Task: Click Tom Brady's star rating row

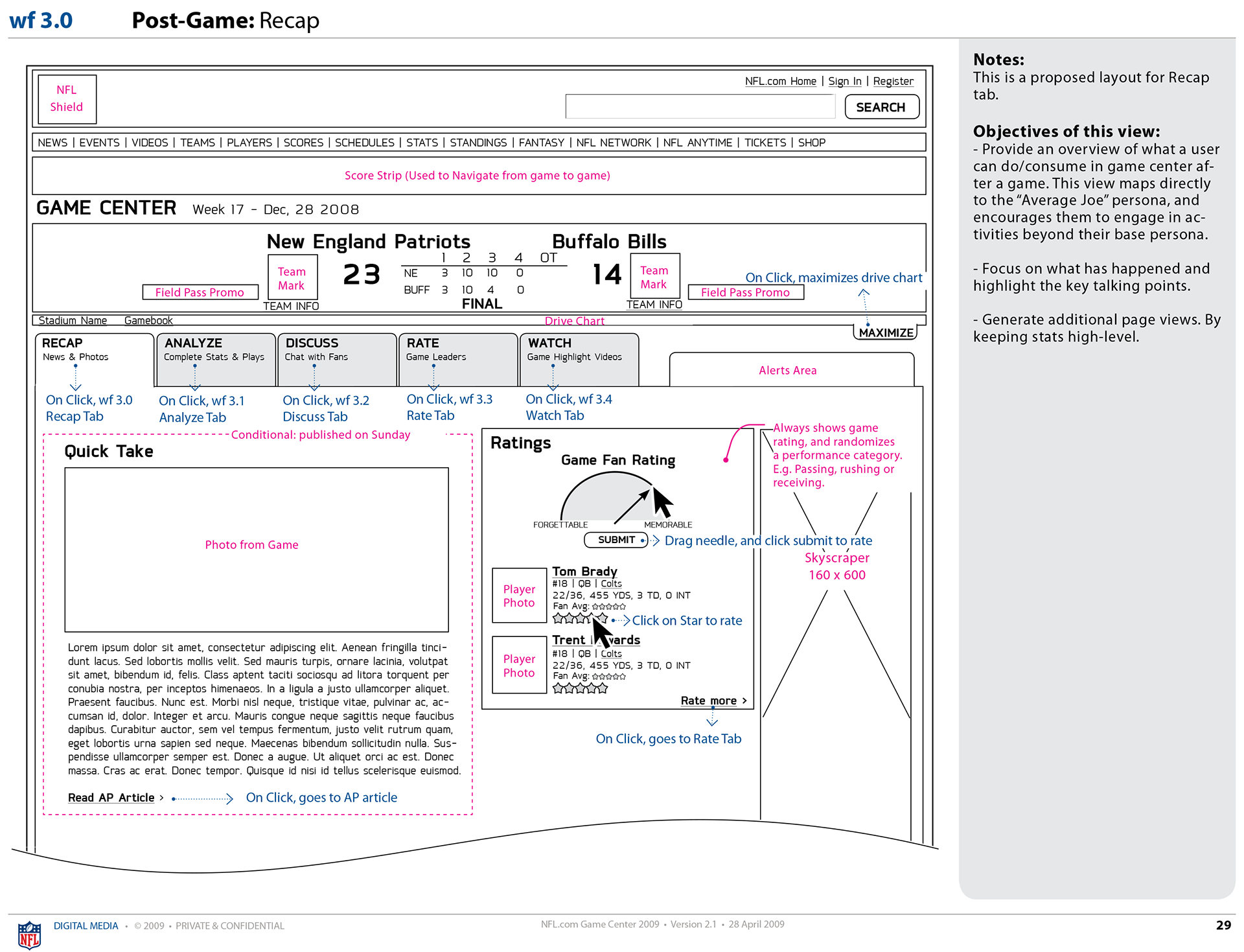Action: (581, 618)
